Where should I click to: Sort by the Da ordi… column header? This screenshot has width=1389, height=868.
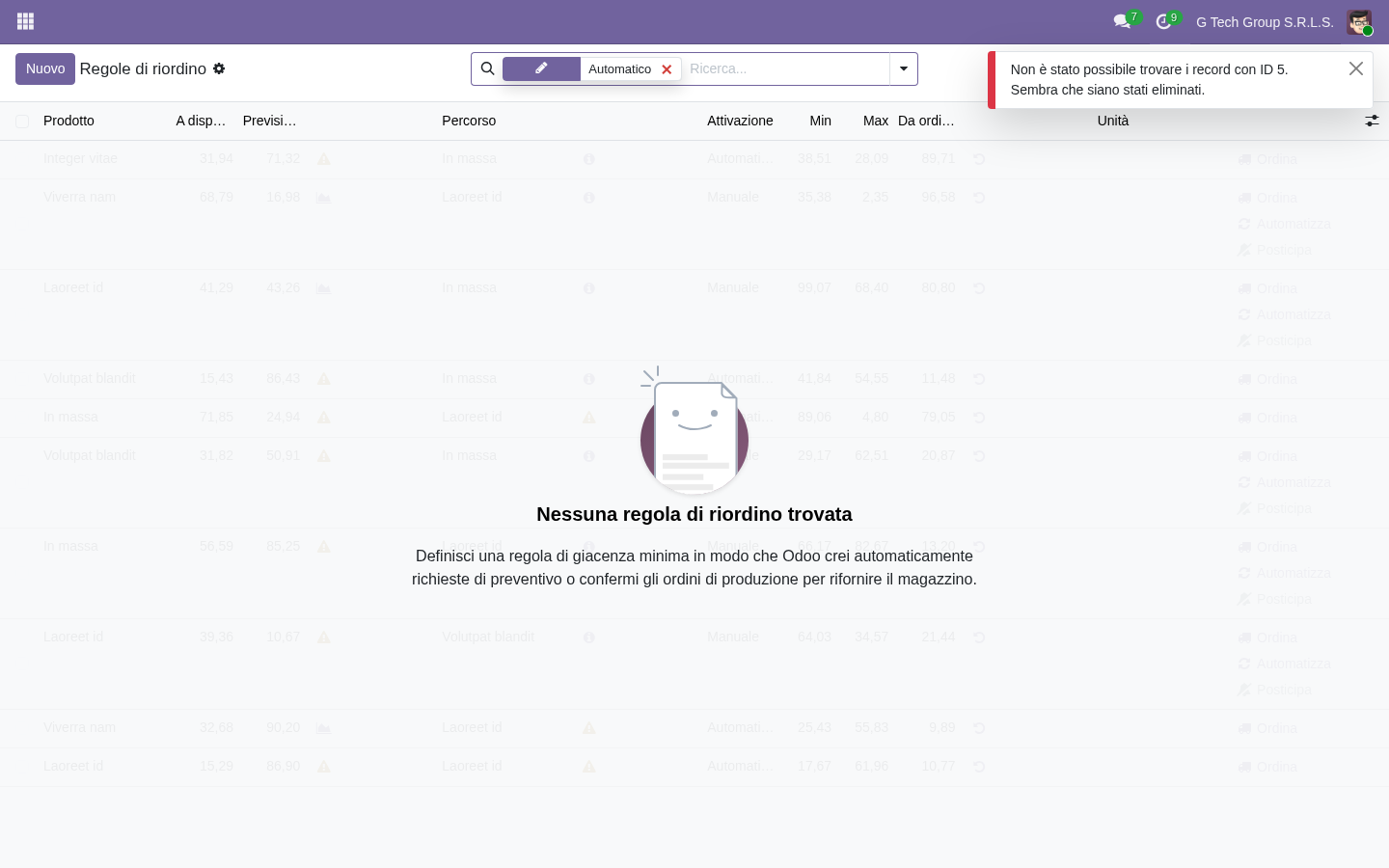926,121
